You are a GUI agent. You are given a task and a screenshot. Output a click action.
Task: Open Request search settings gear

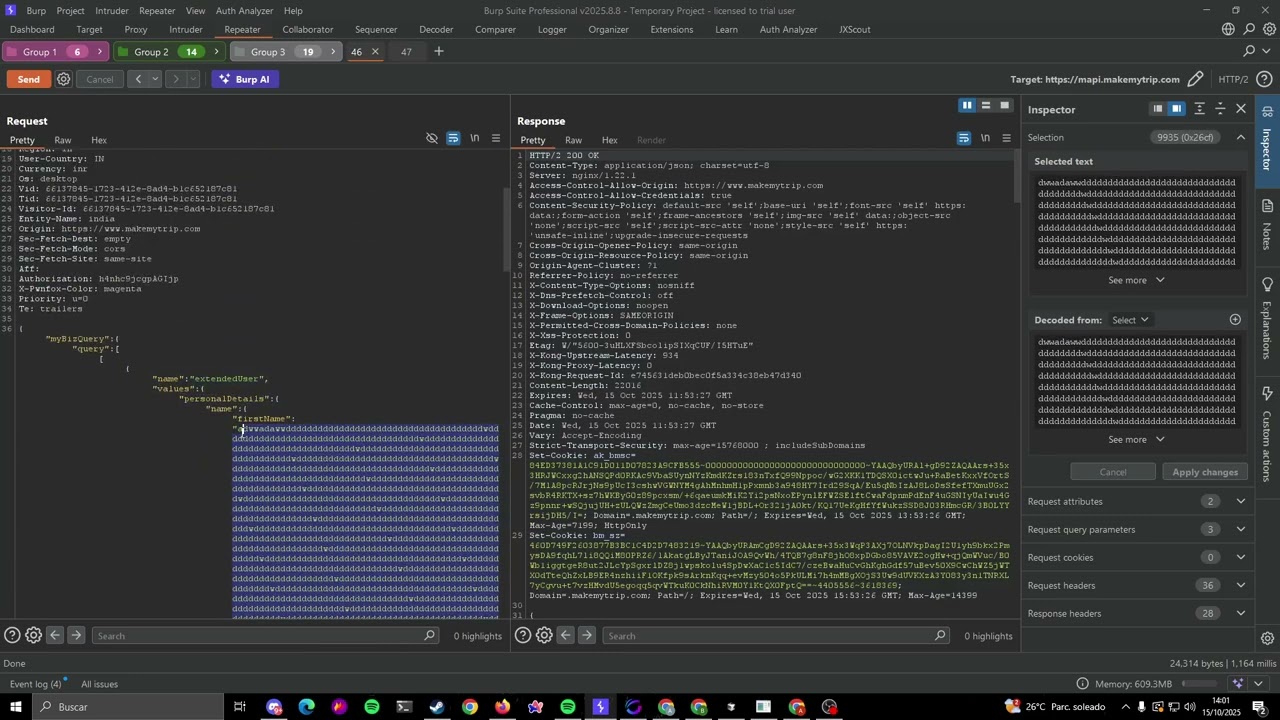pos(33,636)
